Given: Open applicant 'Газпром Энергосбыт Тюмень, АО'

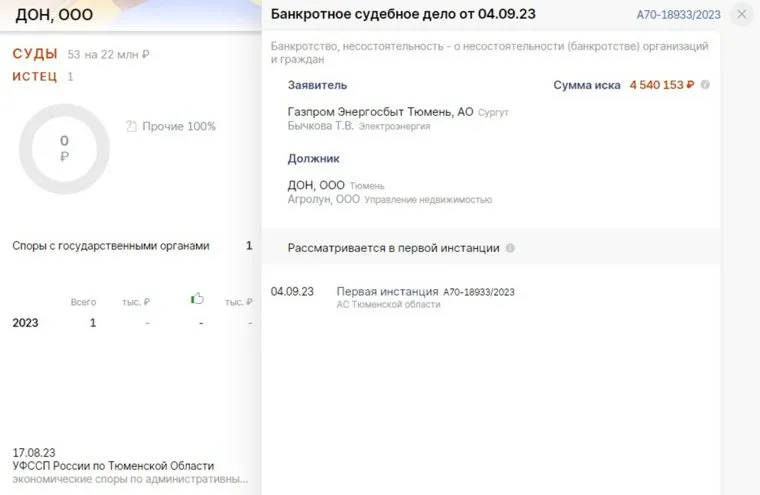Looking at the screenshot, I should (x=380, y=112).
